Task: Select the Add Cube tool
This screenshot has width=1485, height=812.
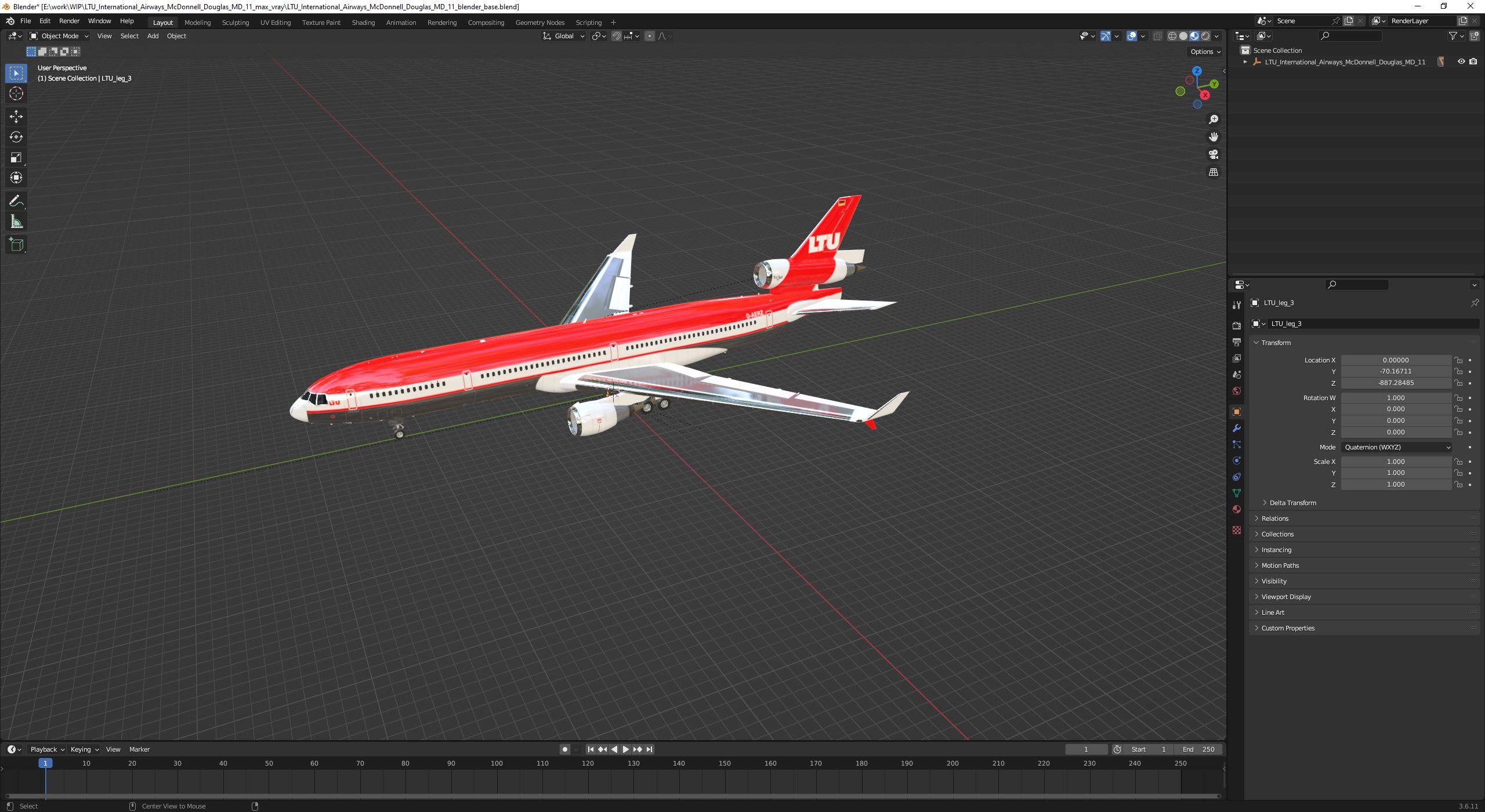Action: click(x=16, y=244)
